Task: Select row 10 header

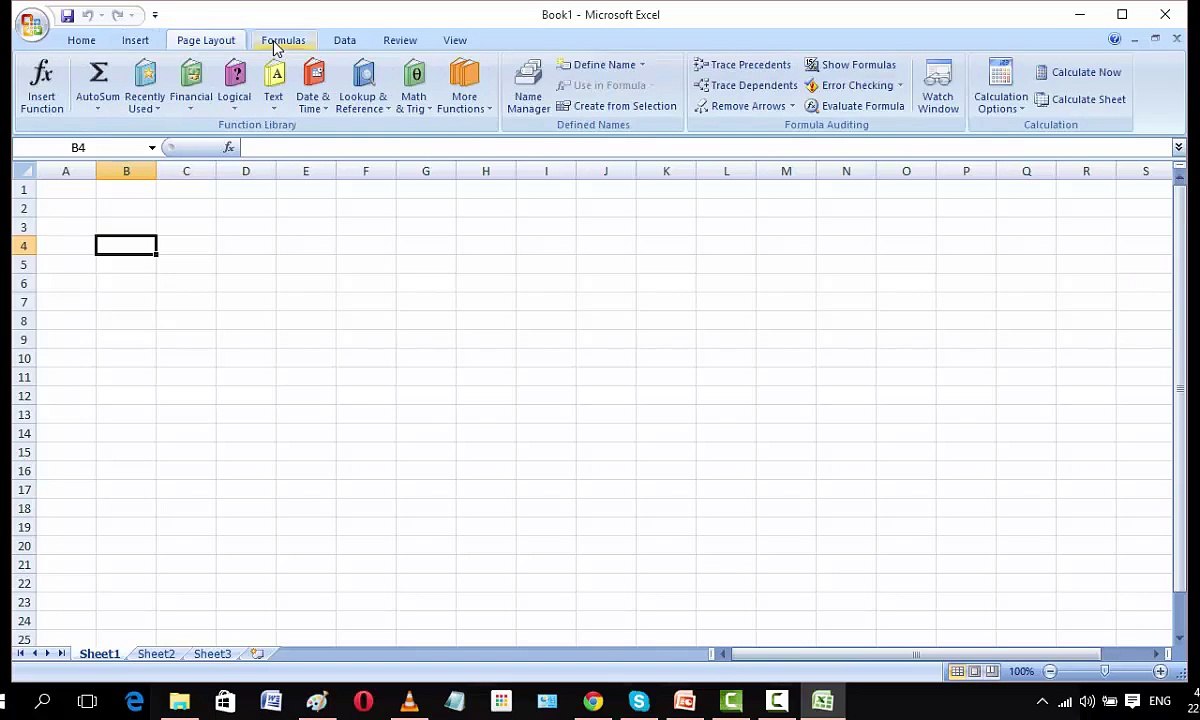Action: click(24, 359)
